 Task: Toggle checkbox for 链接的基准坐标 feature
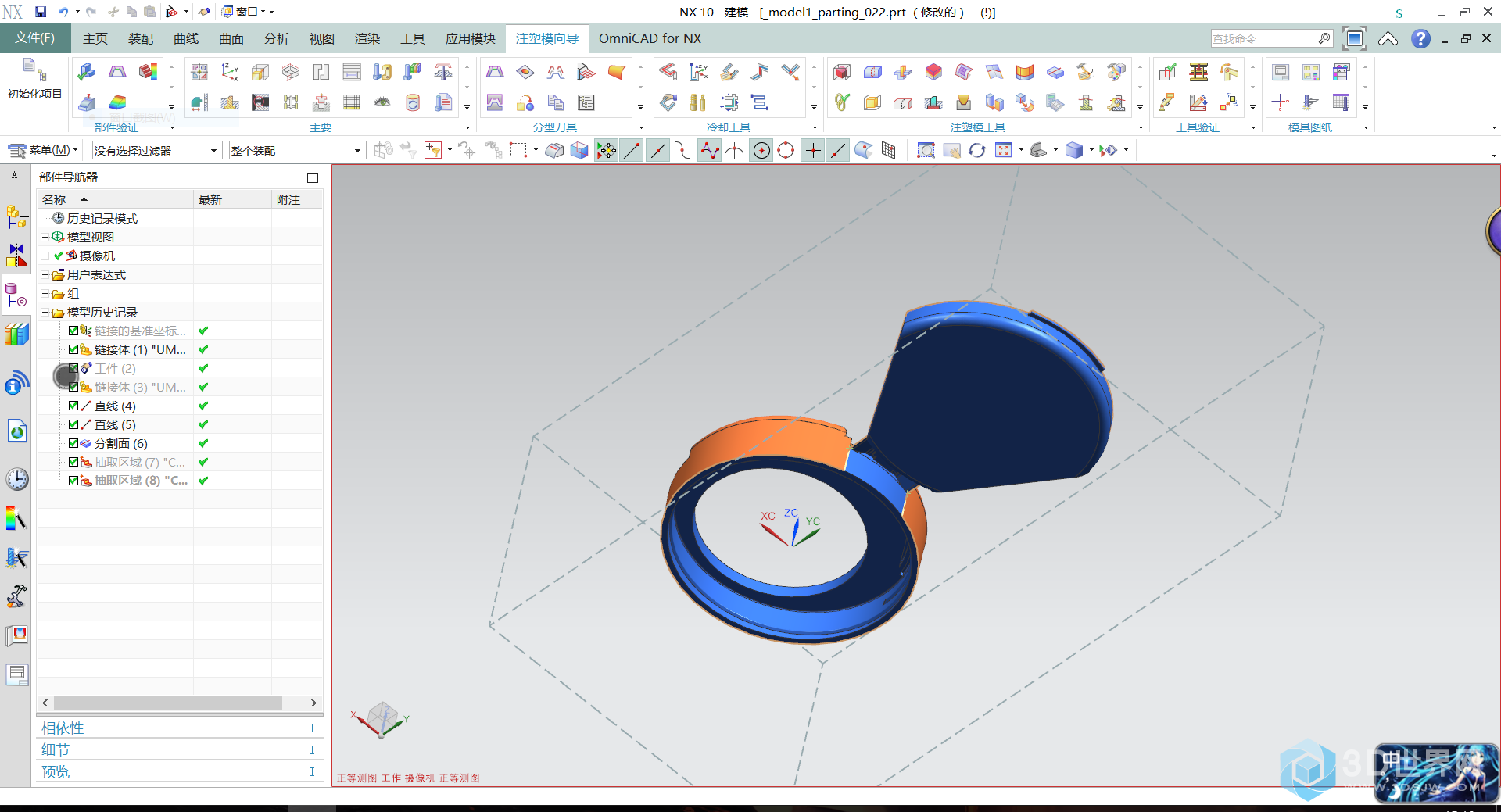[73, 331]
